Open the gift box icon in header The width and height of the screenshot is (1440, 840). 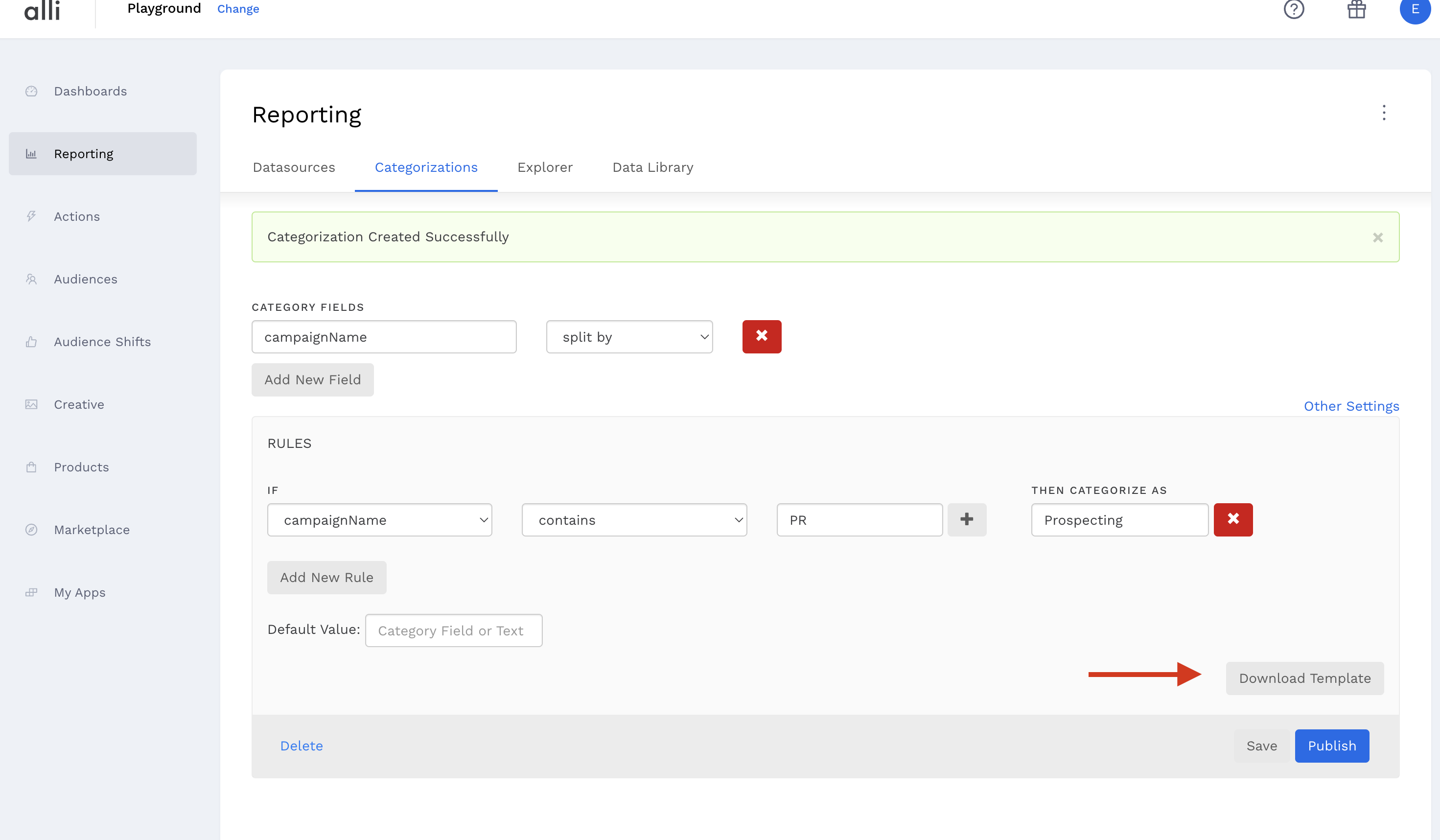(x=1356, y=9)
